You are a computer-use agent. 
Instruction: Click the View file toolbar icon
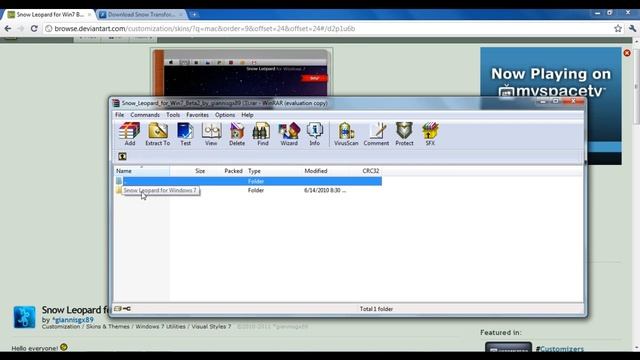click(x=211, y=134)
